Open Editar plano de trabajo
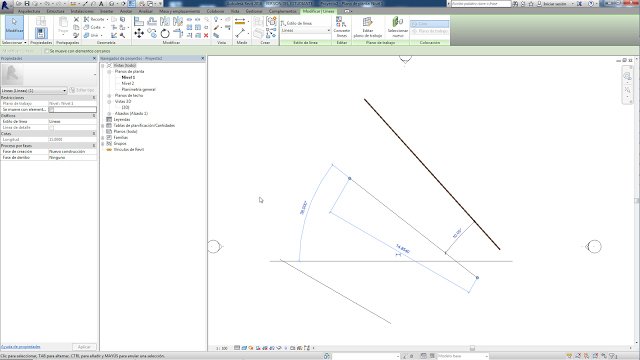The width and height of the screenshot is (640, 360). pos(367,27)
